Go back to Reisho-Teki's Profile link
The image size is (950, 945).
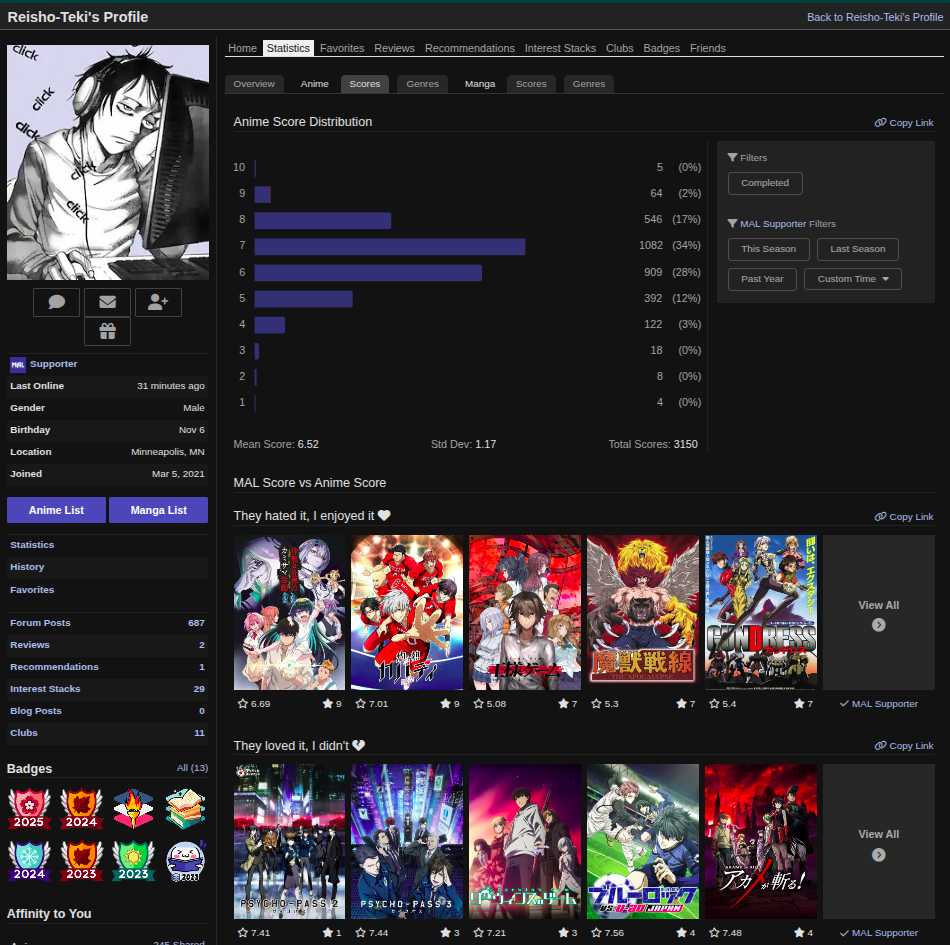pyautogui.click(x=869, y=18)
